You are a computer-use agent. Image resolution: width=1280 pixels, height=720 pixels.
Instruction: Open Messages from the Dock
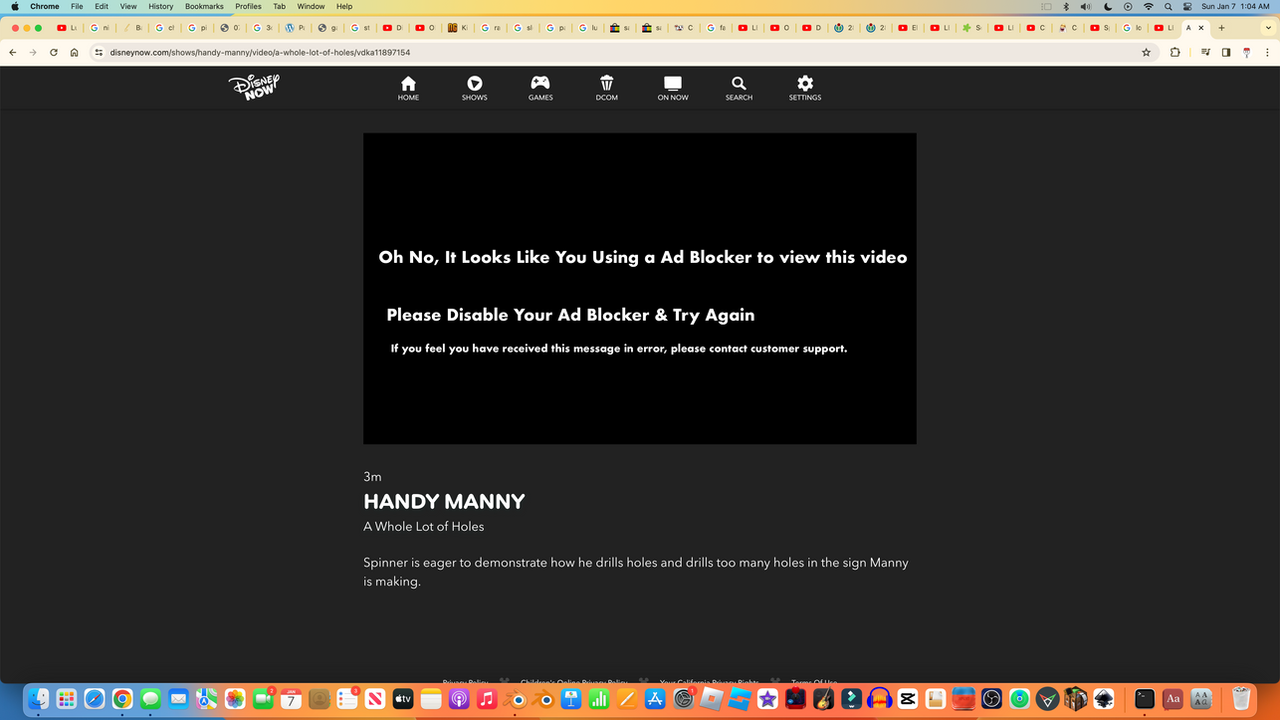click(x=150, y=698)
